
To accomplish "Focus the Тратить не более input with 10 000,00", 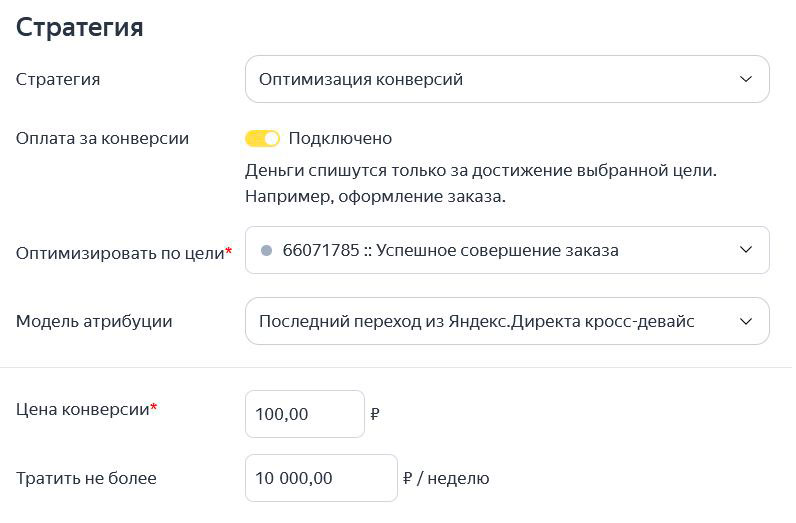I will (321, 478).
